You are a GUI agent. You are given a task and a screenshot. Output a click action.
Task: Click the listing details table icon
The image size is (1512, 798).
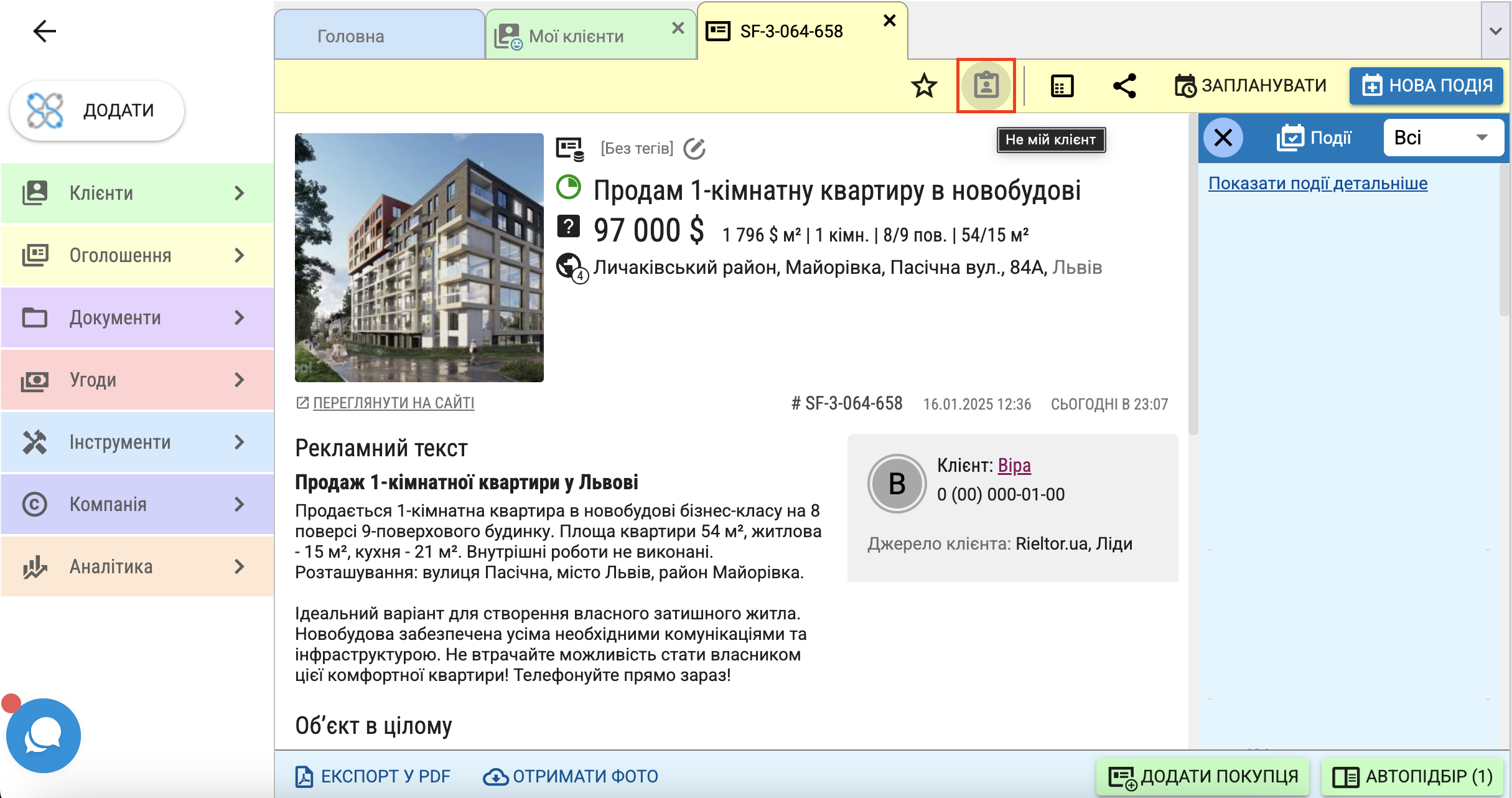pos(1062,86)
